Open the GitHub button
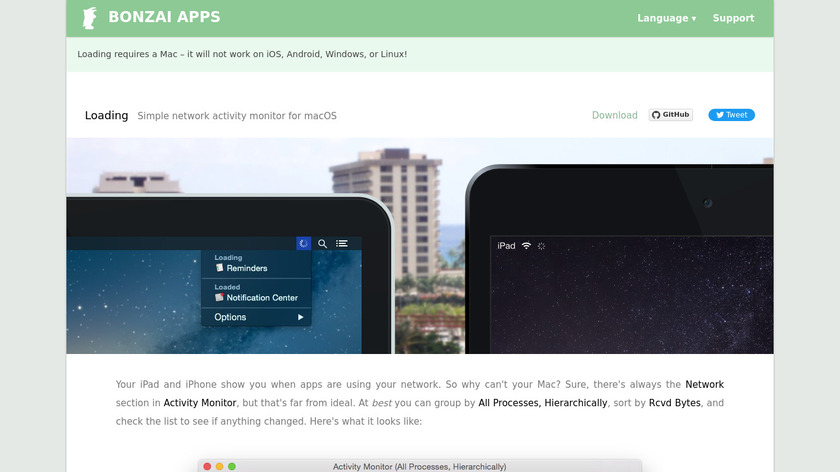The image size is (840, 472). (x=671, y=115)
